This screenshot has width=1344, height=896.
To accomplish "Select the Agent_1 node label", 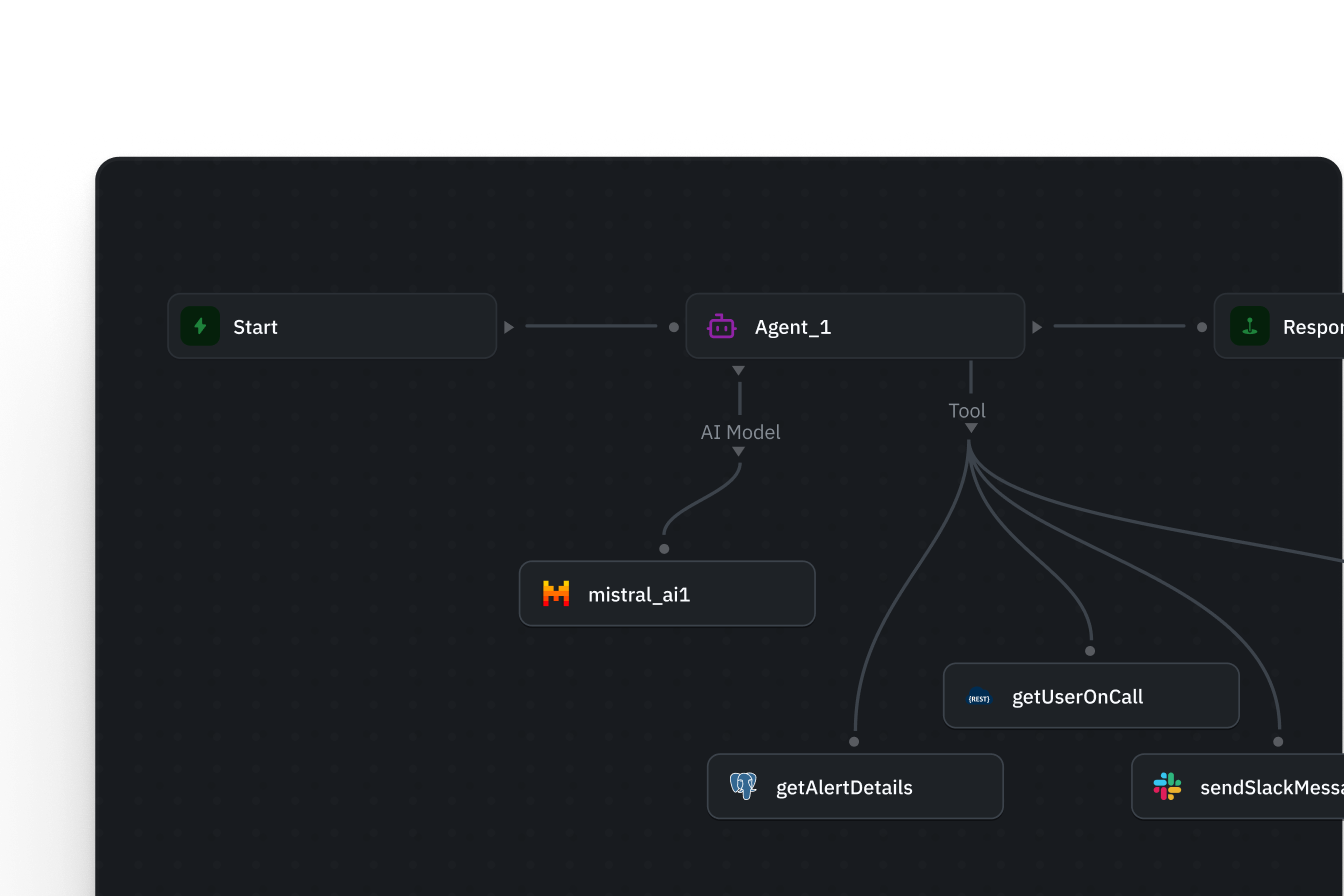I will point(793,327).
